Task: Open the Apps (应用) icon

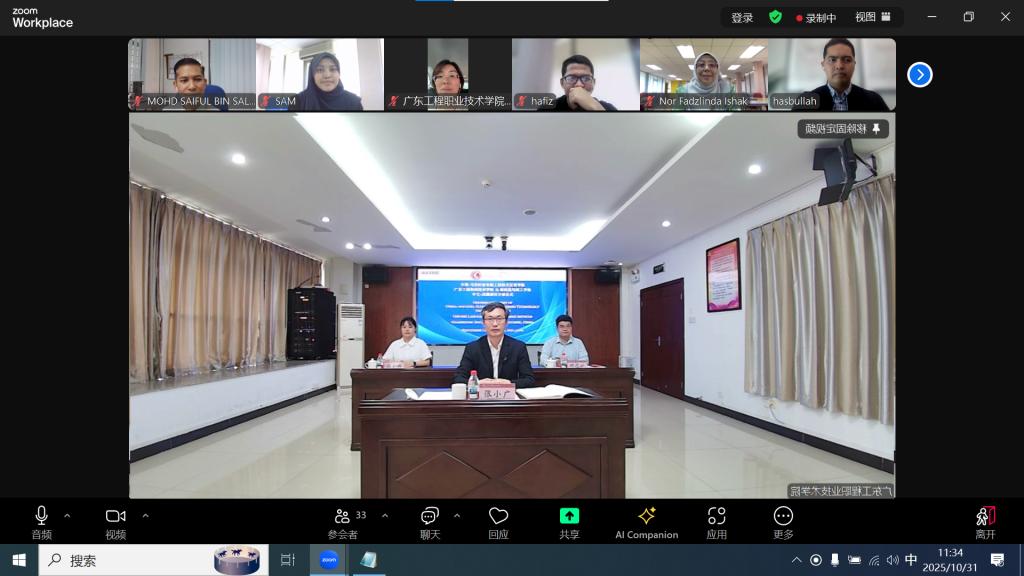Action: click(716, 522)
